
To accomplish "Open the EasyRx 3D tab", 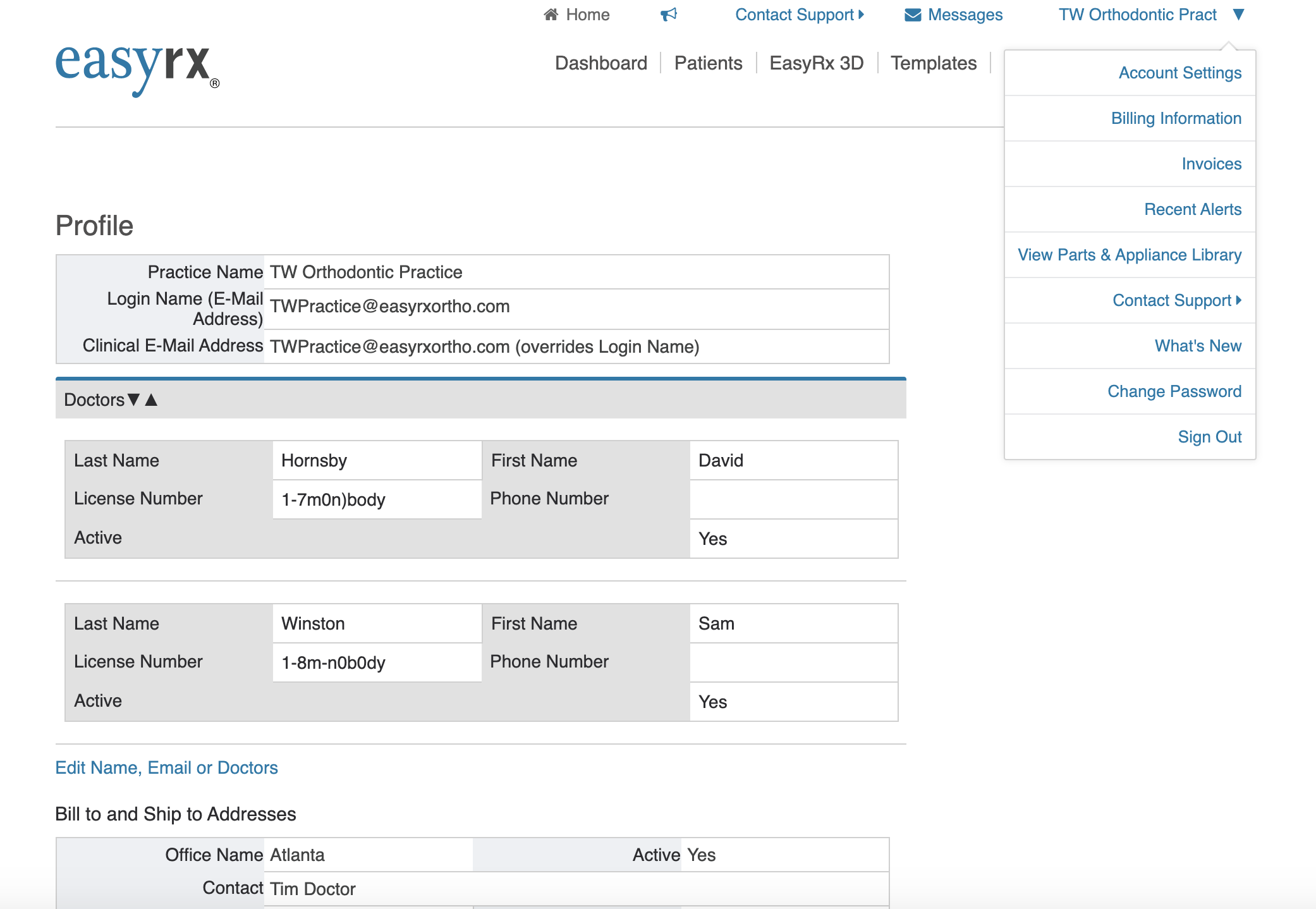I will click(x=816, y=63).
